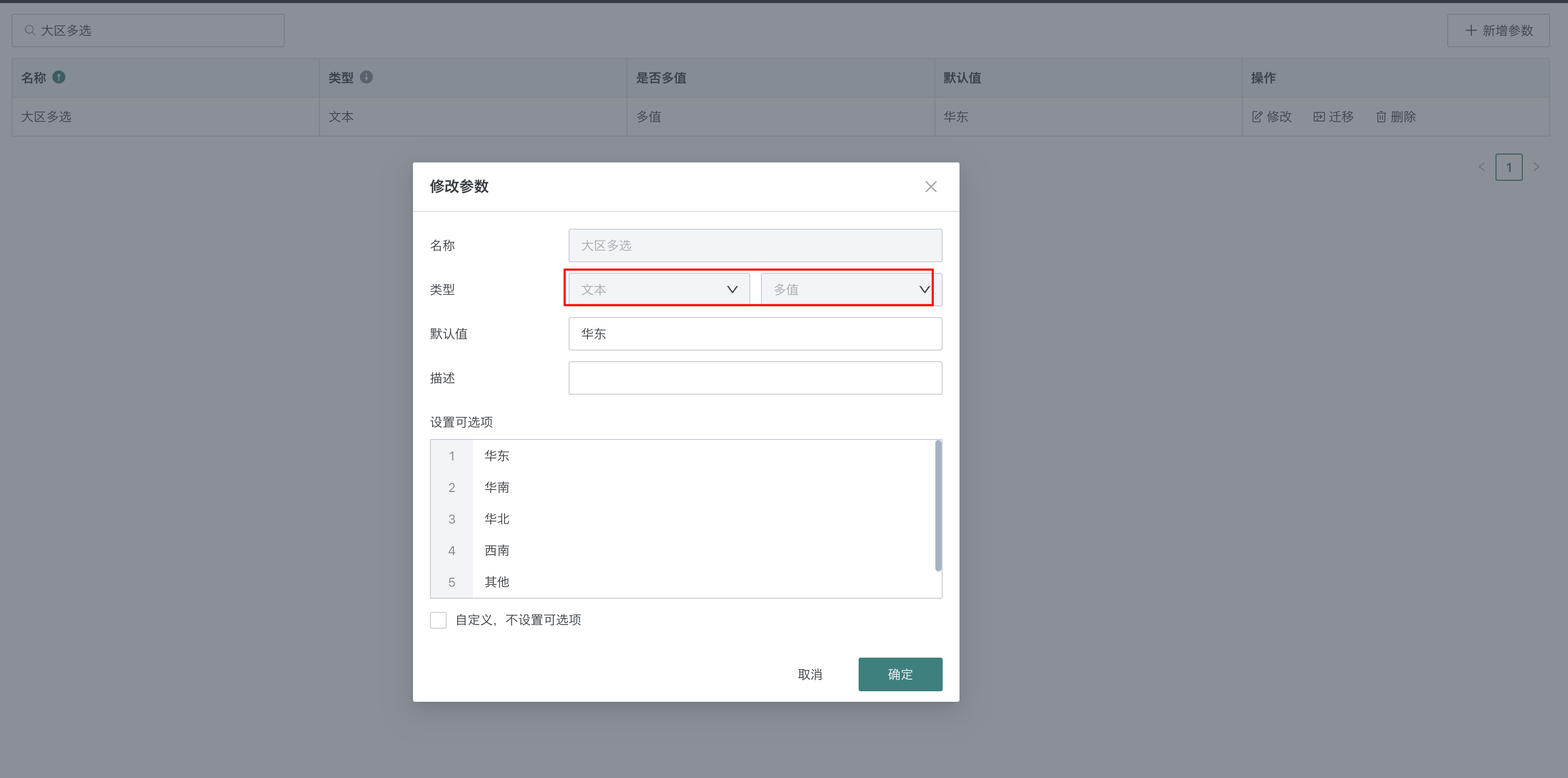Viewport: 1568px width, 778px height.
Task: Click 迁移 link in 大区多选 row
Action: point(1334,116)
